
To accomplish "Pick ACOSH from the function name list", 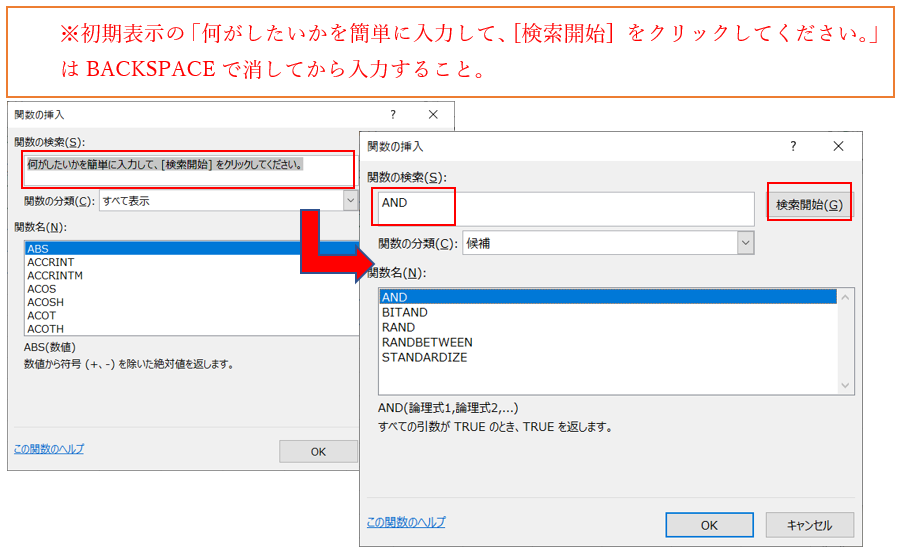I will 45,302.
